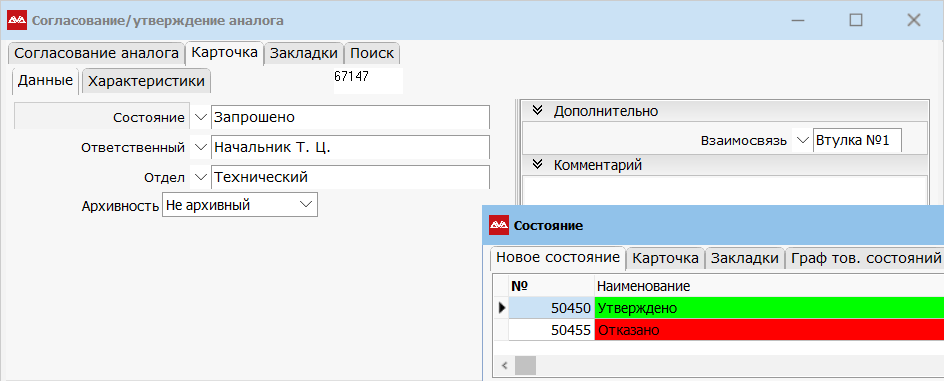The height and width of the screenshot is (381, 944).
Task: Open the Поиск tab
Action: (372, 53)
